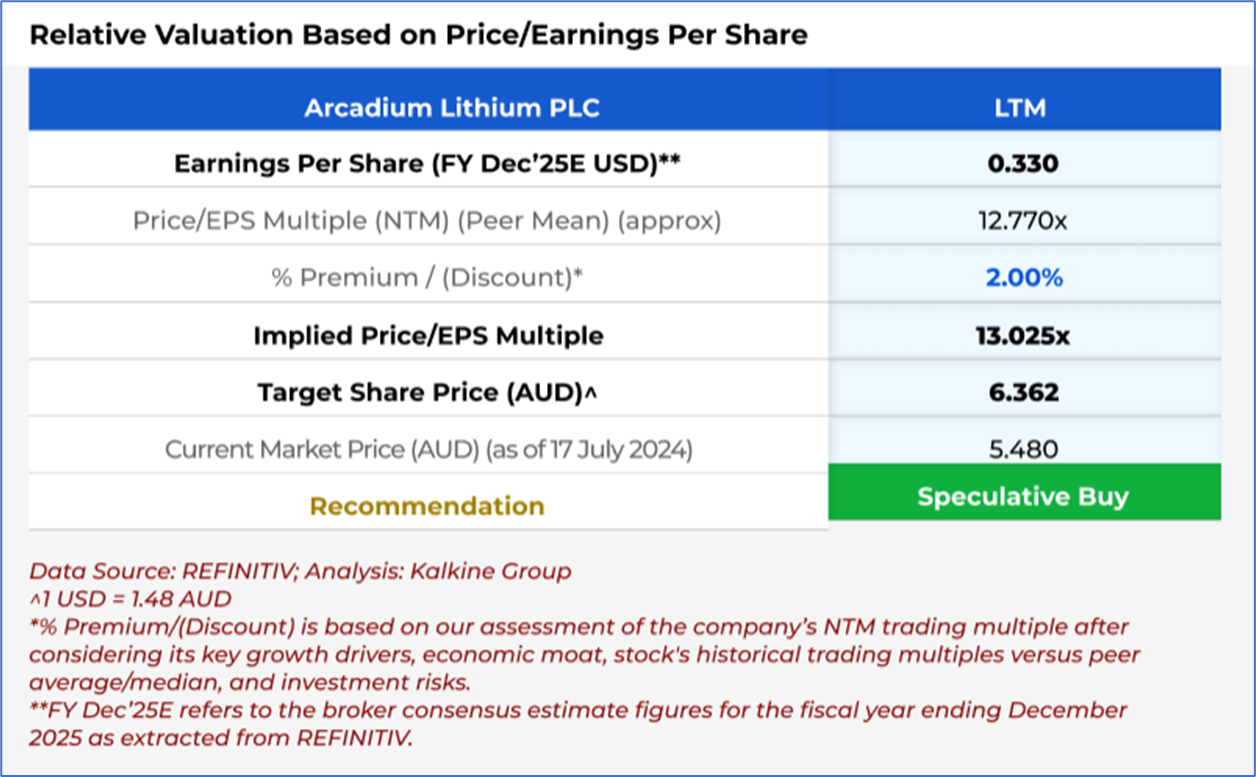Click the Data Source REFINITIV line

[300, 572]
